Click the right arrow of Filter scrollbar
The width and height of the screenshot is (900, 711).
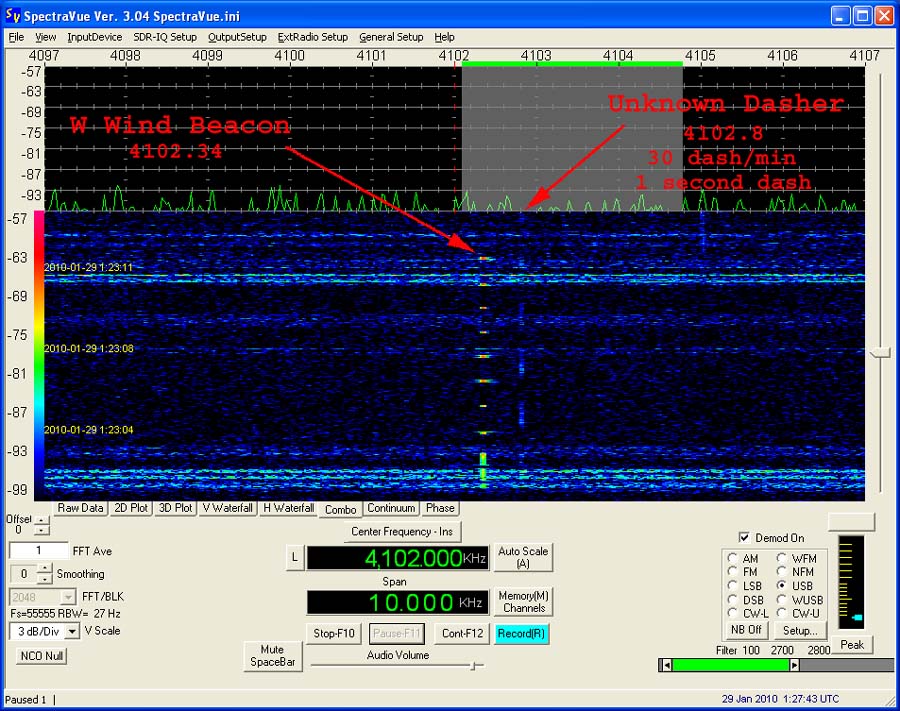[794, 665]
